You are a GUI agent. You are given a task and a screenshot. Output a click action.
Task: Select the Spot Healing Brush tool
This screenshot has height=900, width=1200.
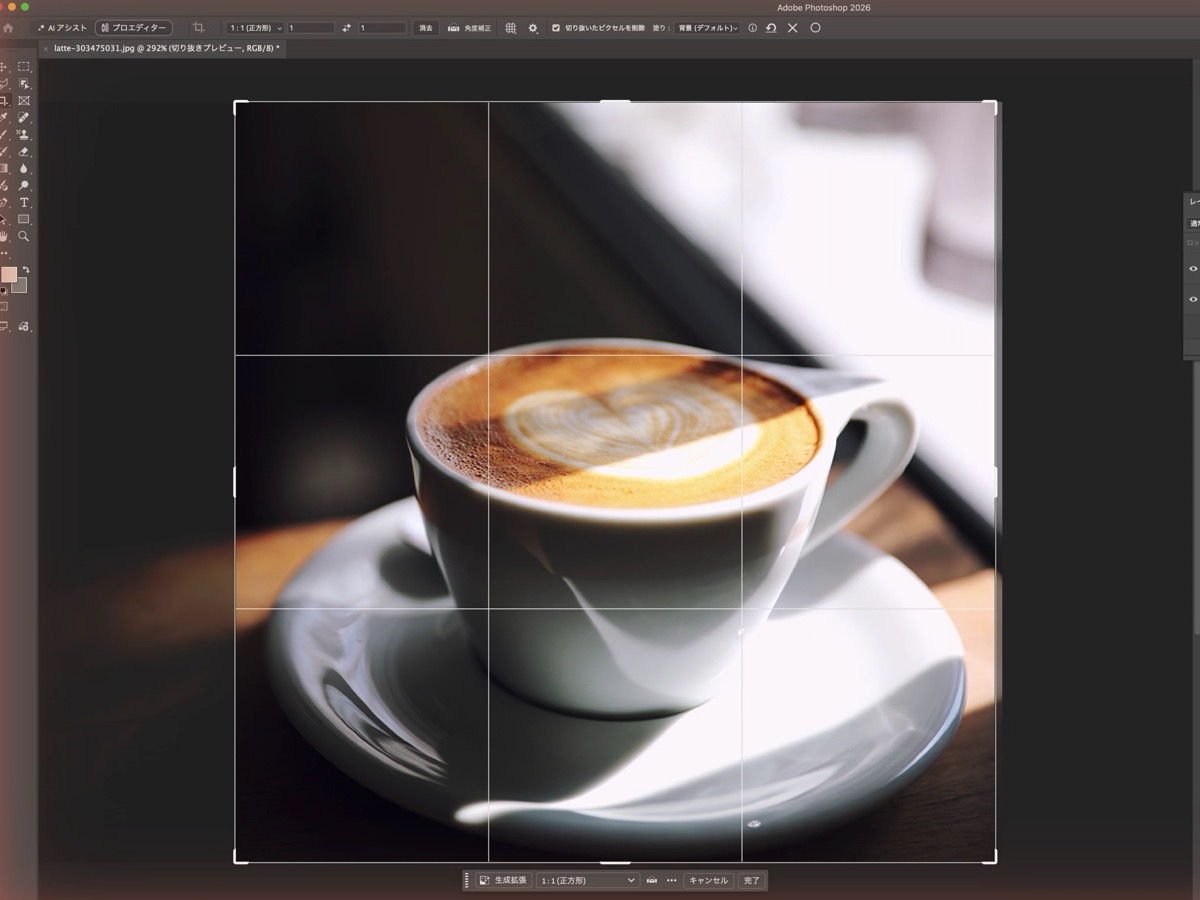pyautogui.click(x=24, y=118)
